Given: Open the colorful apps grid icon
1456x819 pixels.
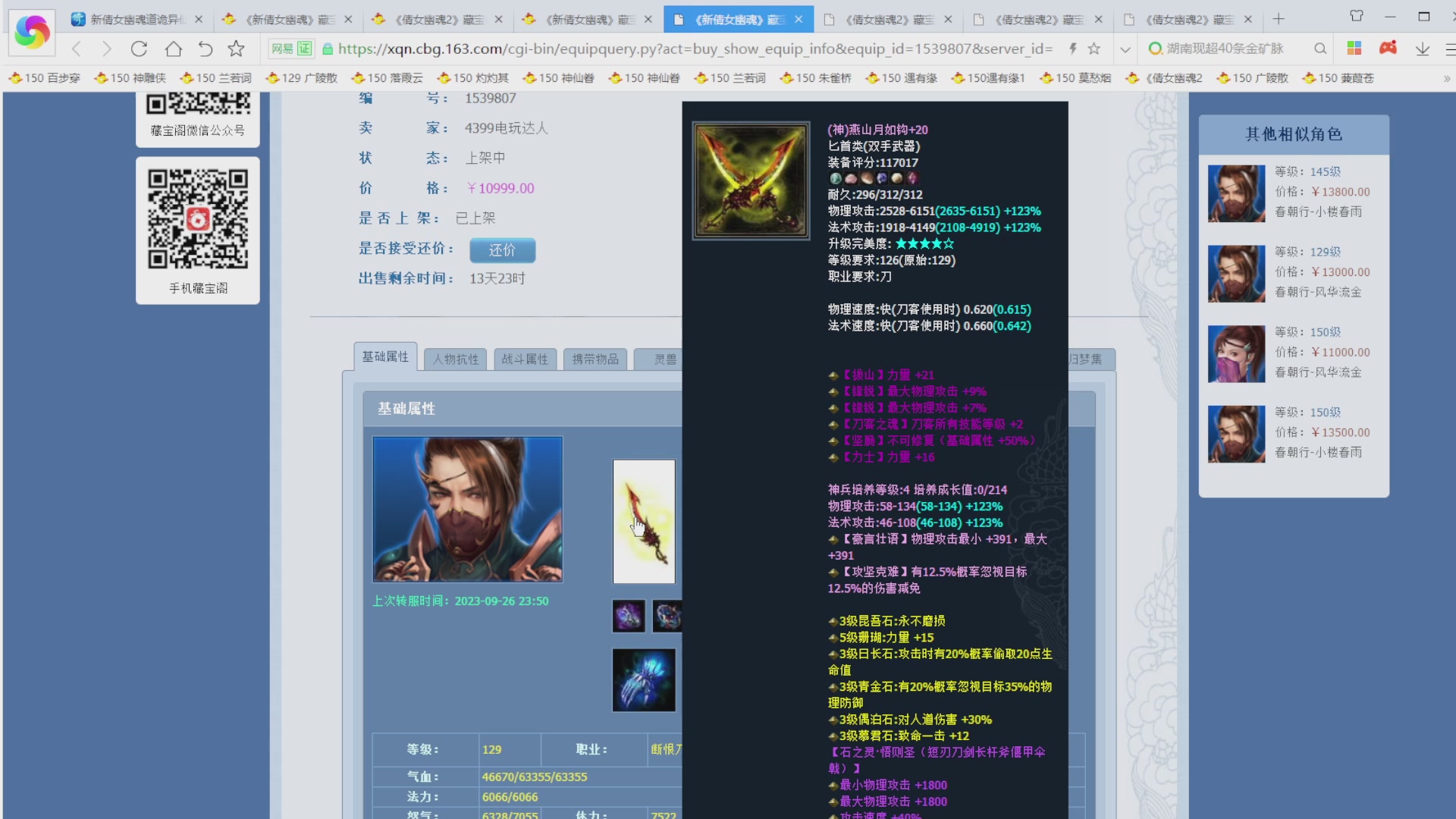Looking at the screenshot, I should [1354, 49].
